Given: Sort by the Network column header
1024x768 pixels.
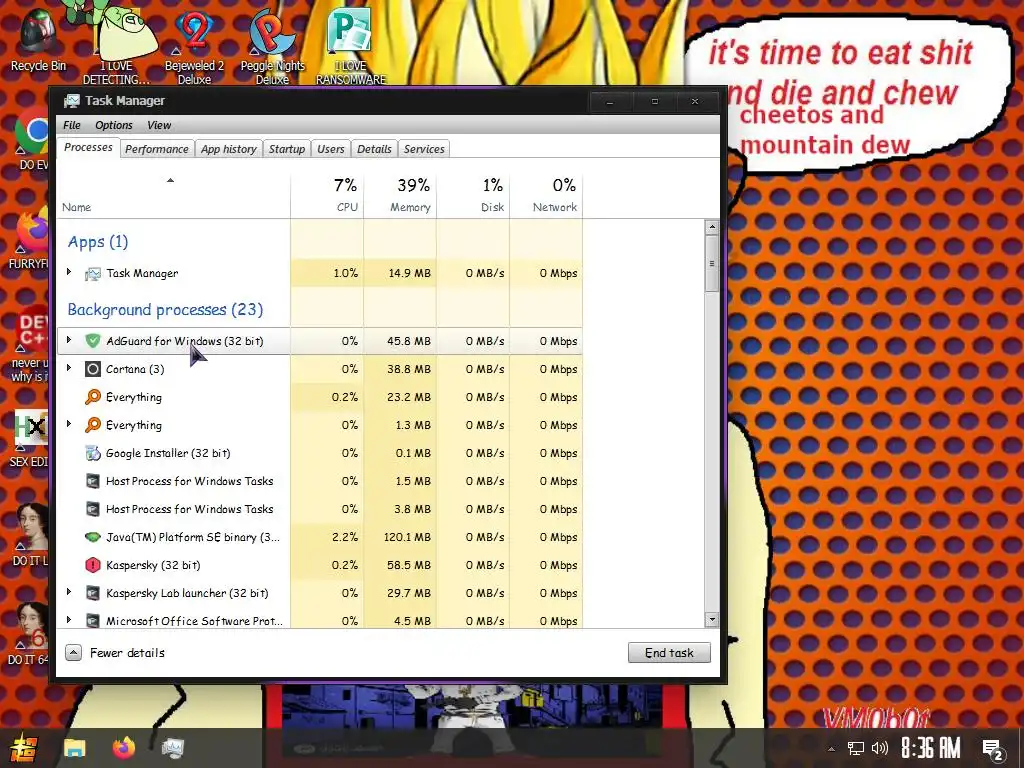Looking at the screenshot, I should (547, 195).
